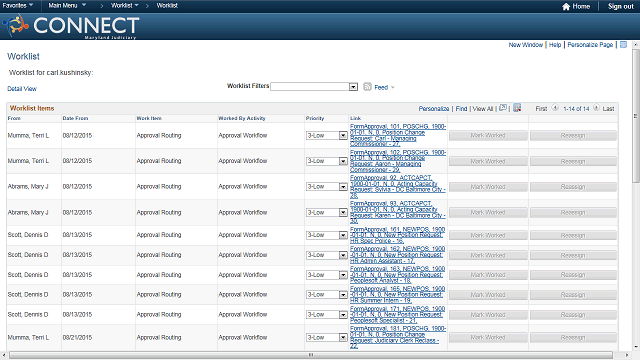Image resolution: width=640 pixels, height=360 pixels.
Task: Click Mark Worked for FormApproval 92 row
Action: click(488, 187)
